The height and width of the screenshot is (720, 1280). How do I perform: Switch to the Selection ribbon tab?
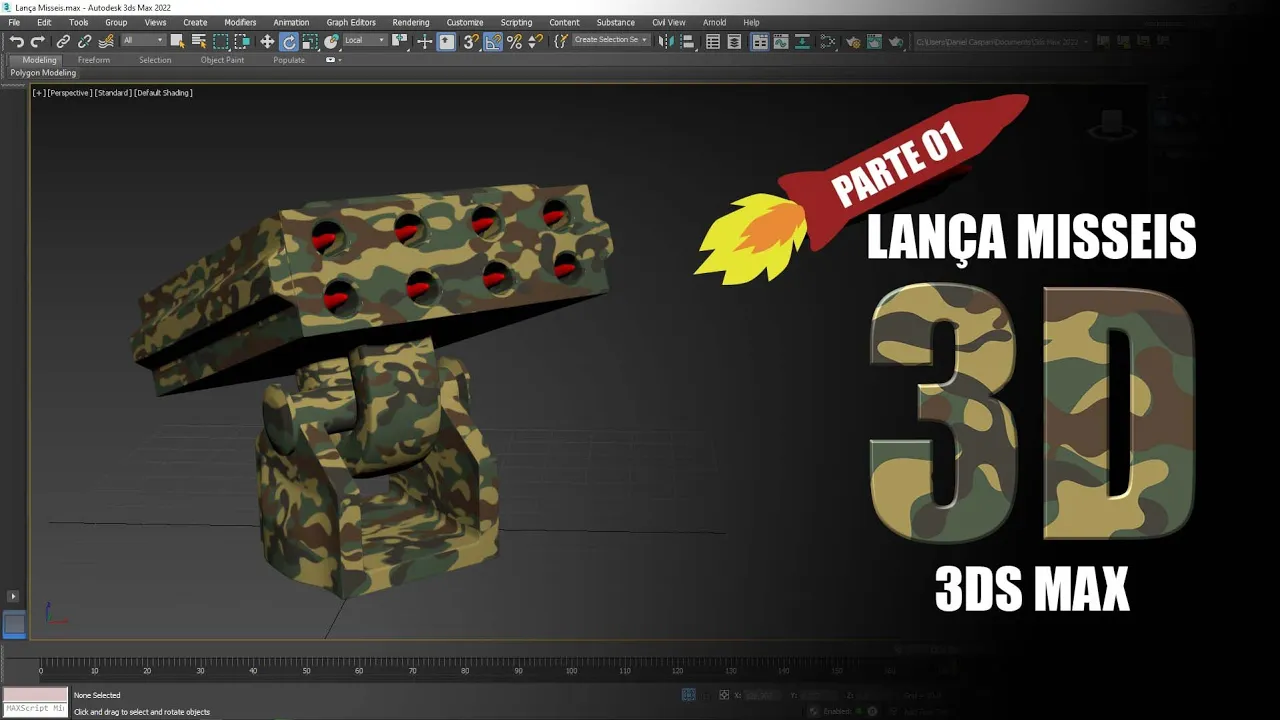point(155,60)
